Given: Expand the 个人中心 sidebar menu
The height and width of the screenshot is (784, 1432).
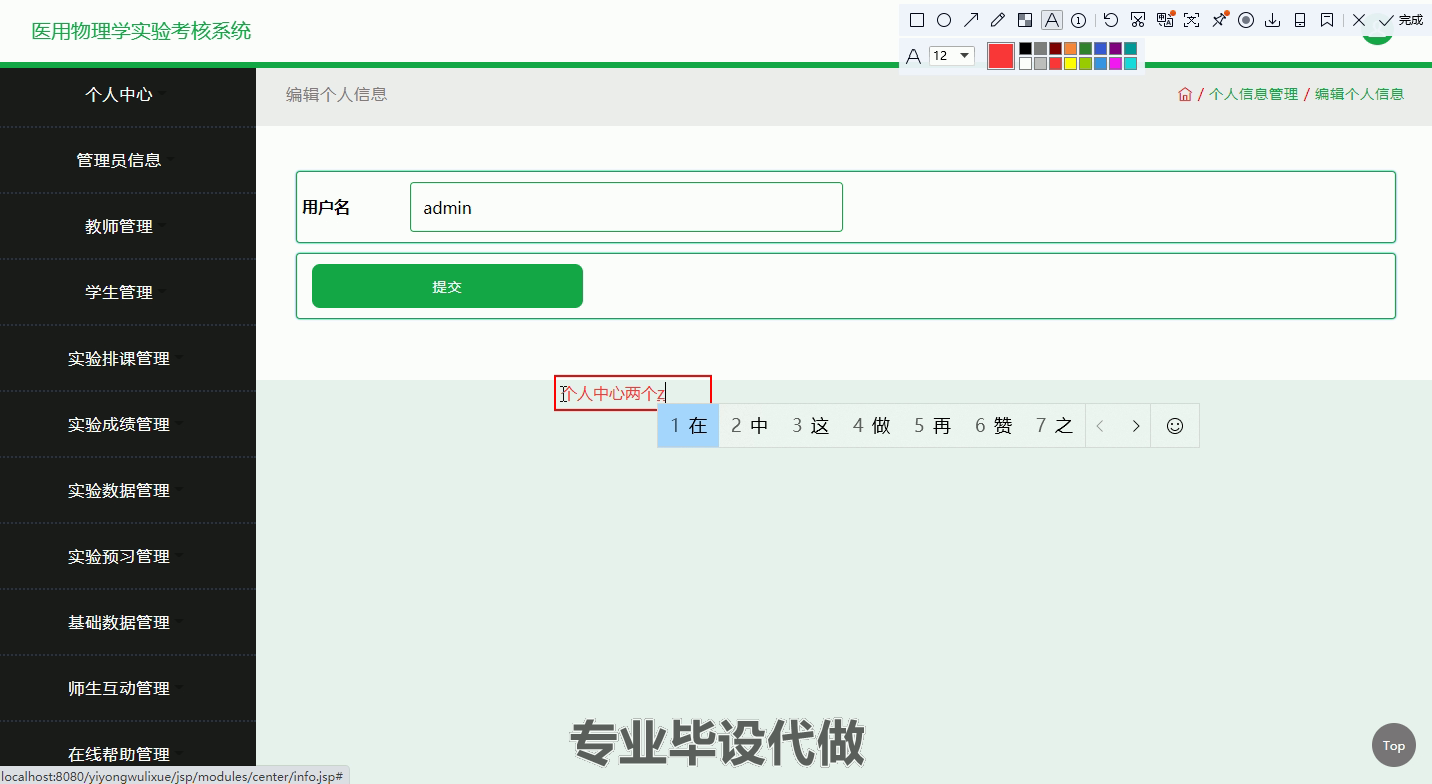Looking at the screenshot, I should pyautogui.click(x=128, y=94).
